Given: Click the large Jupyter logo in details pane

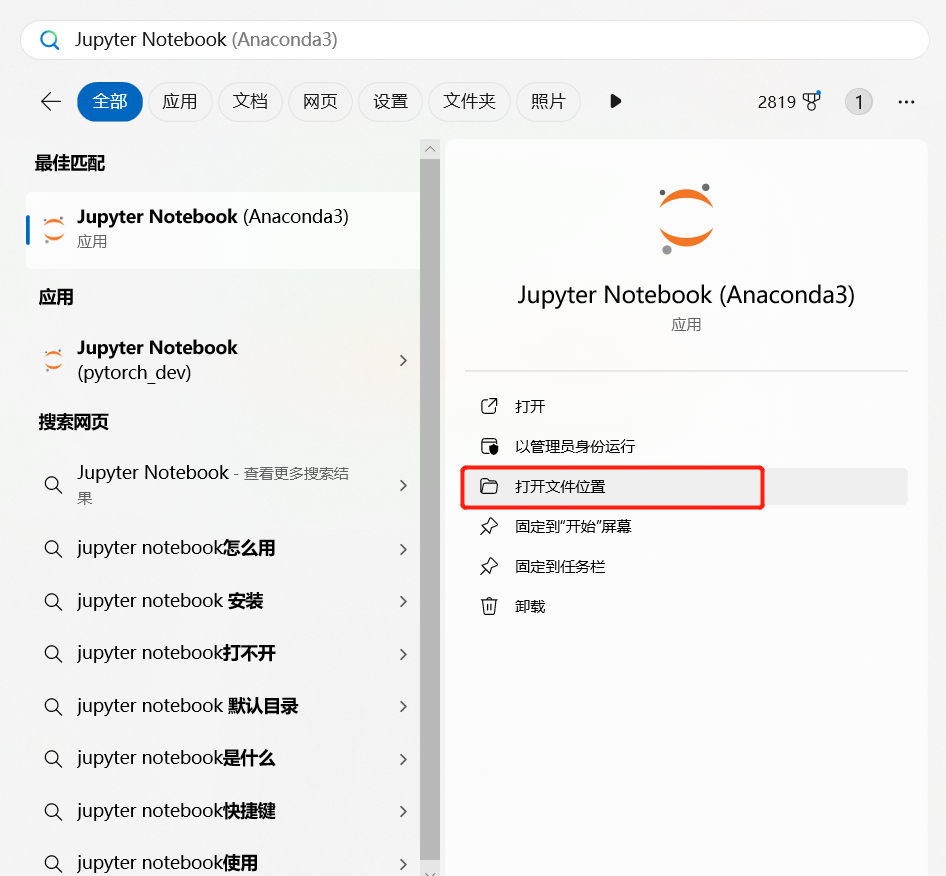Looking at the screenshot, I should 686,219.
